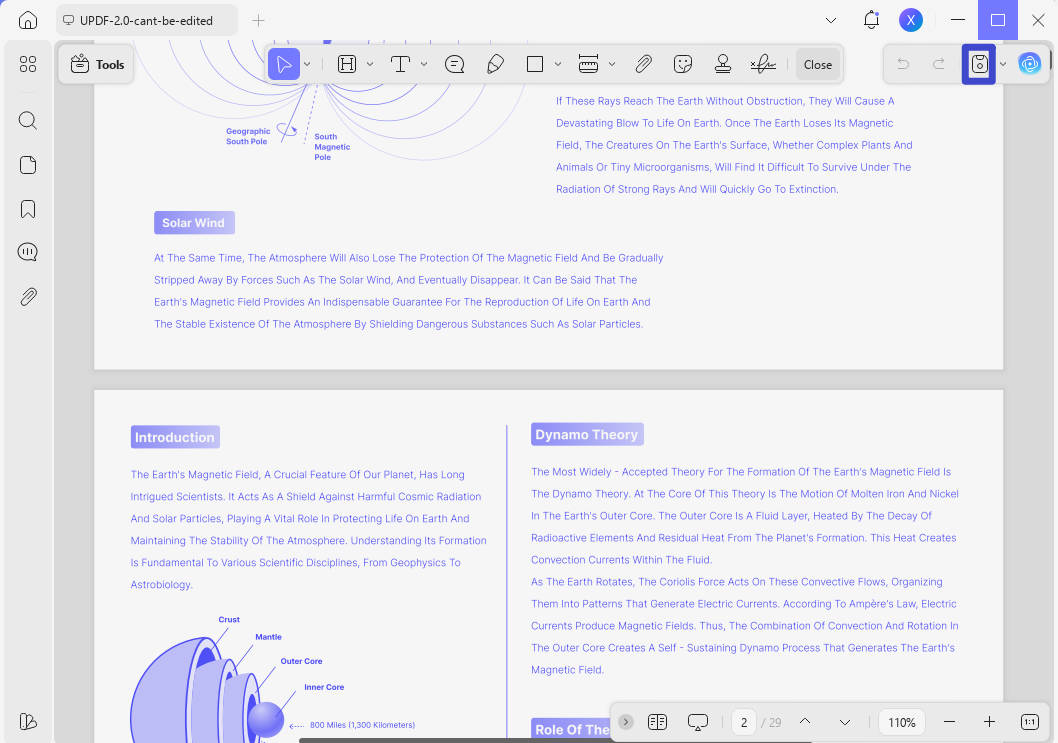The height and width of the screenshot is (743, 1058).
Task: Open the search panel in sidebar
Action: click(28, 120)
